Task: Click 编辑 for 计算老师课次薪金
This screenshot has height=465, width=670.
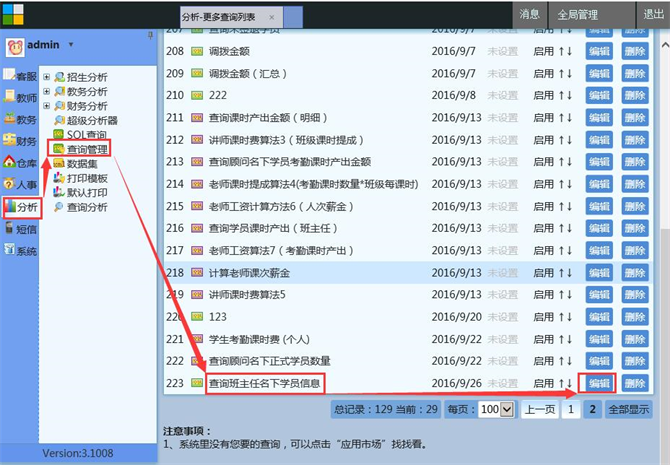Action: click(599, 273)
